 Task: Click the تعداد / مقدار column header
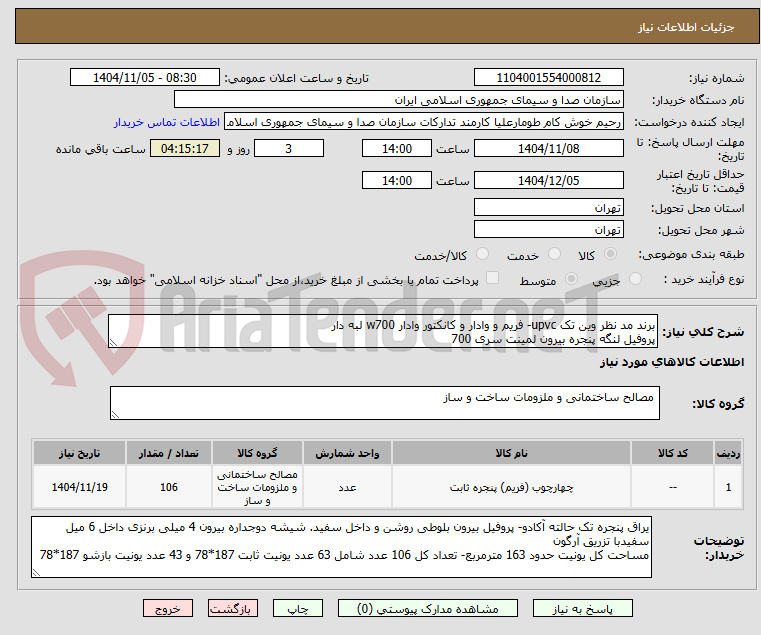168,453
